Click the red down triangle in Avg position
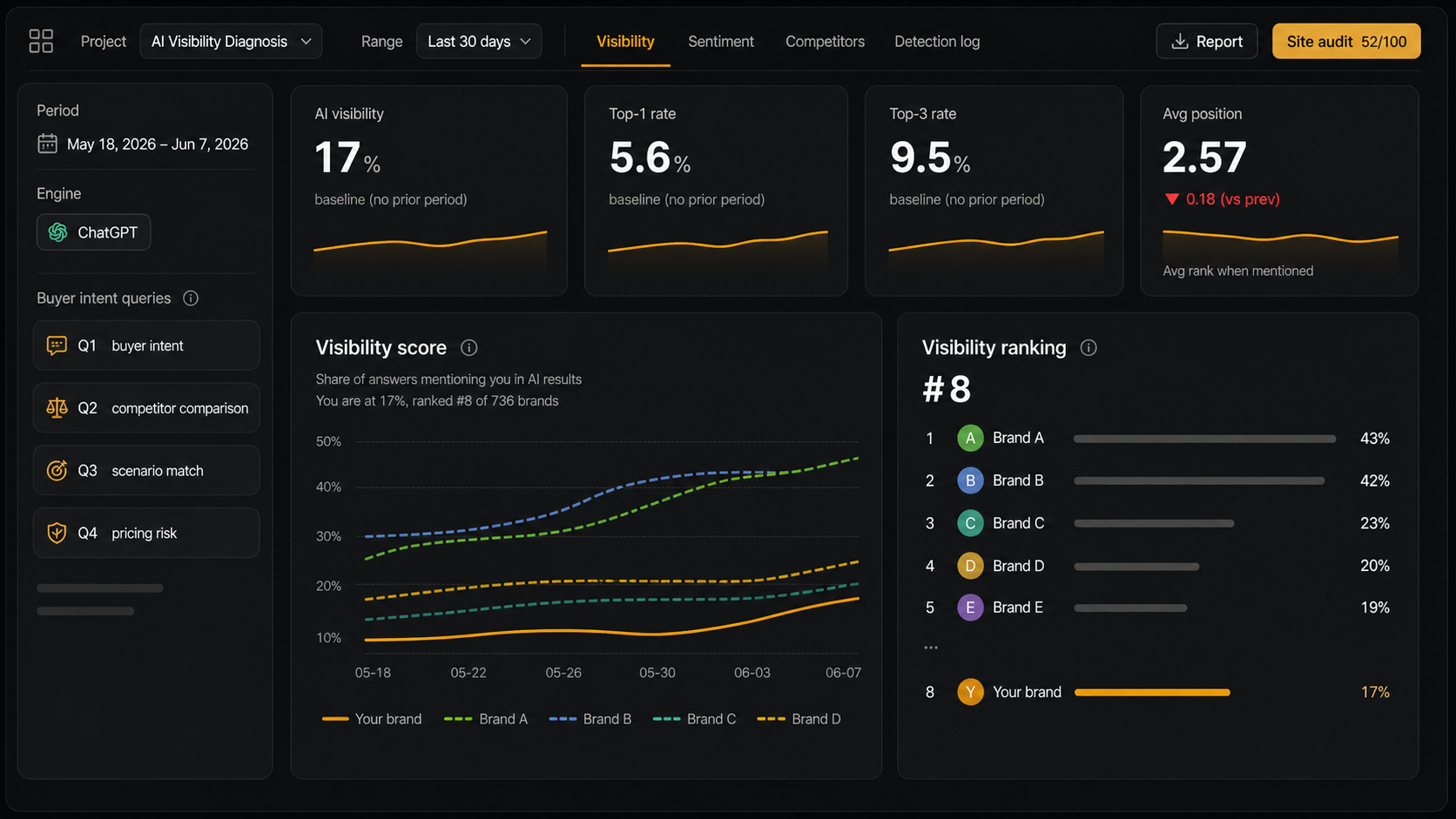 [1172, 199]
